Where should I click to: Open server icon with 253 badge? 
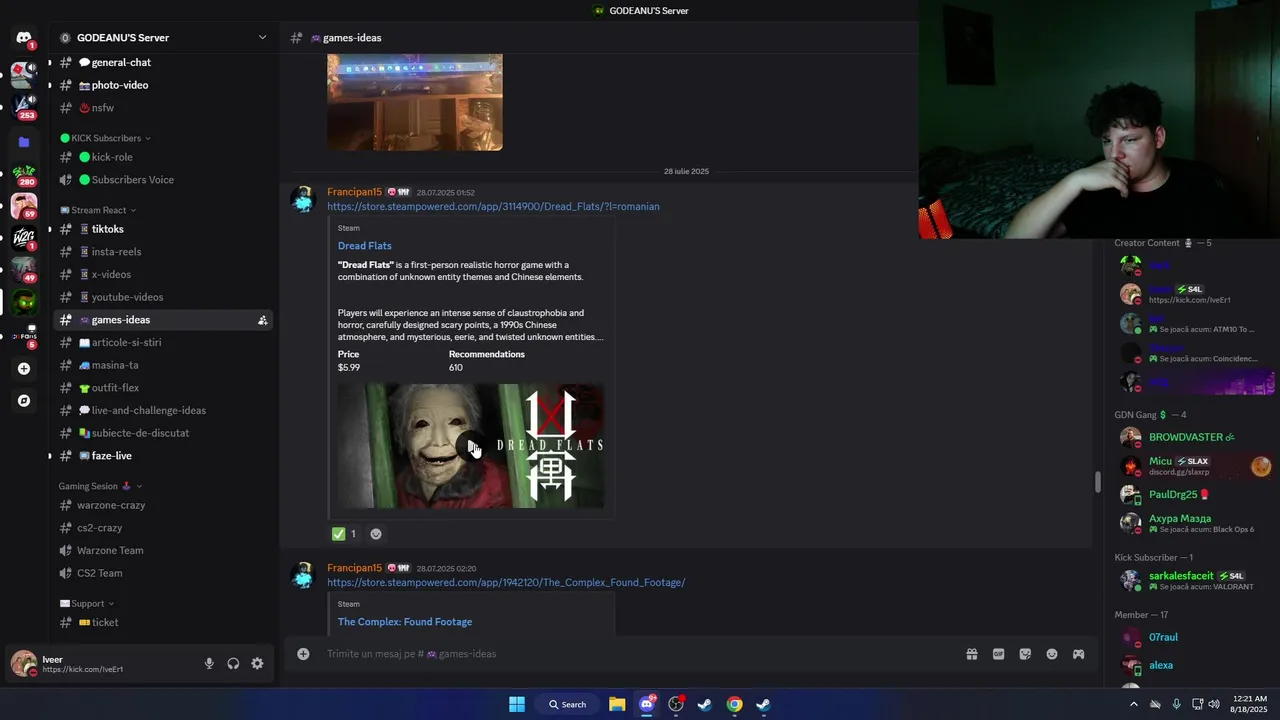point(24,106)
